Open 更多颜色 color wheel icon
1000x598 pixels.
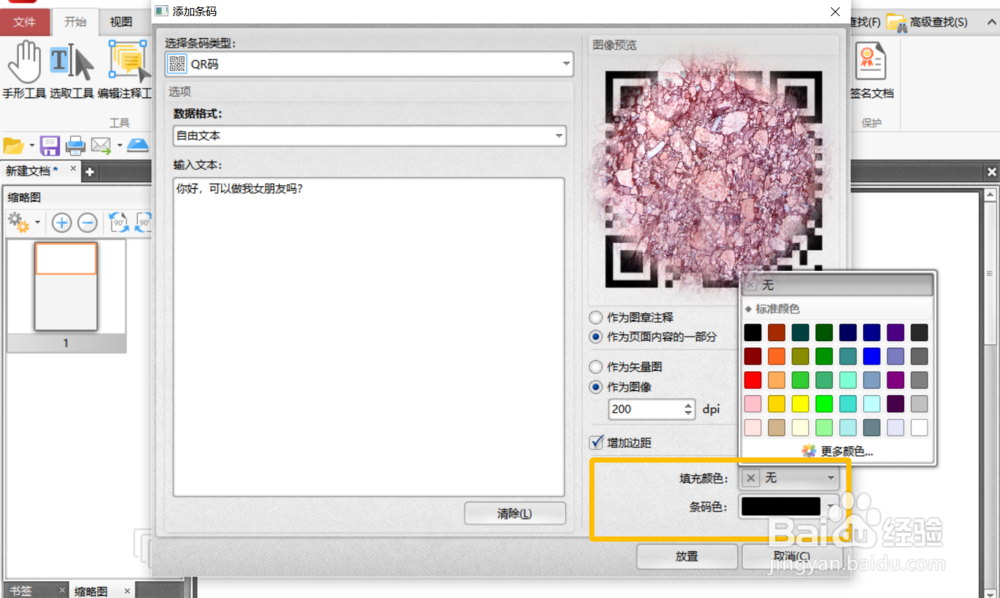click(x=809, y=451)
